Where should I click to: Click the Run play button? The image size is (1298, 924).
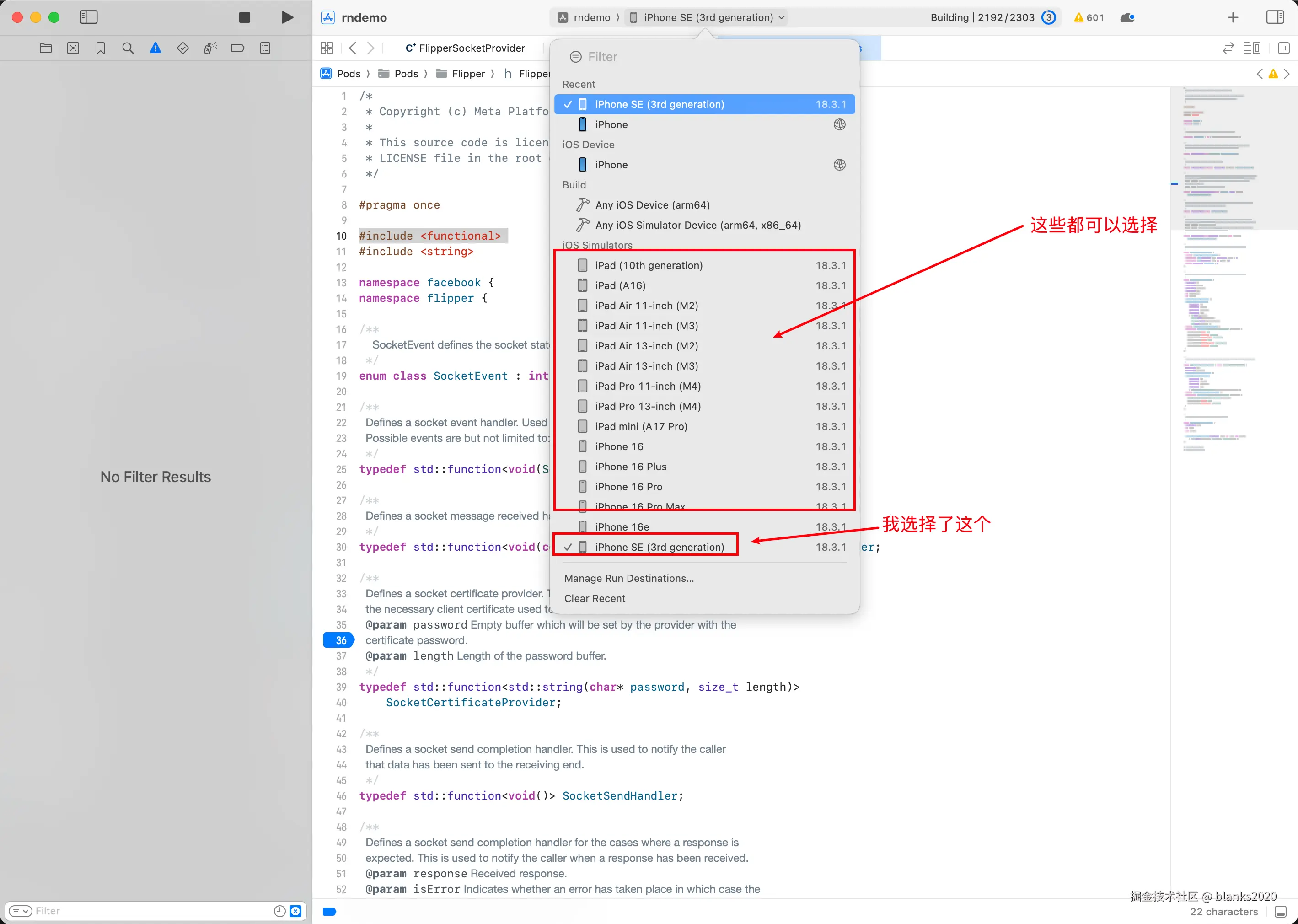pos(287,18)
